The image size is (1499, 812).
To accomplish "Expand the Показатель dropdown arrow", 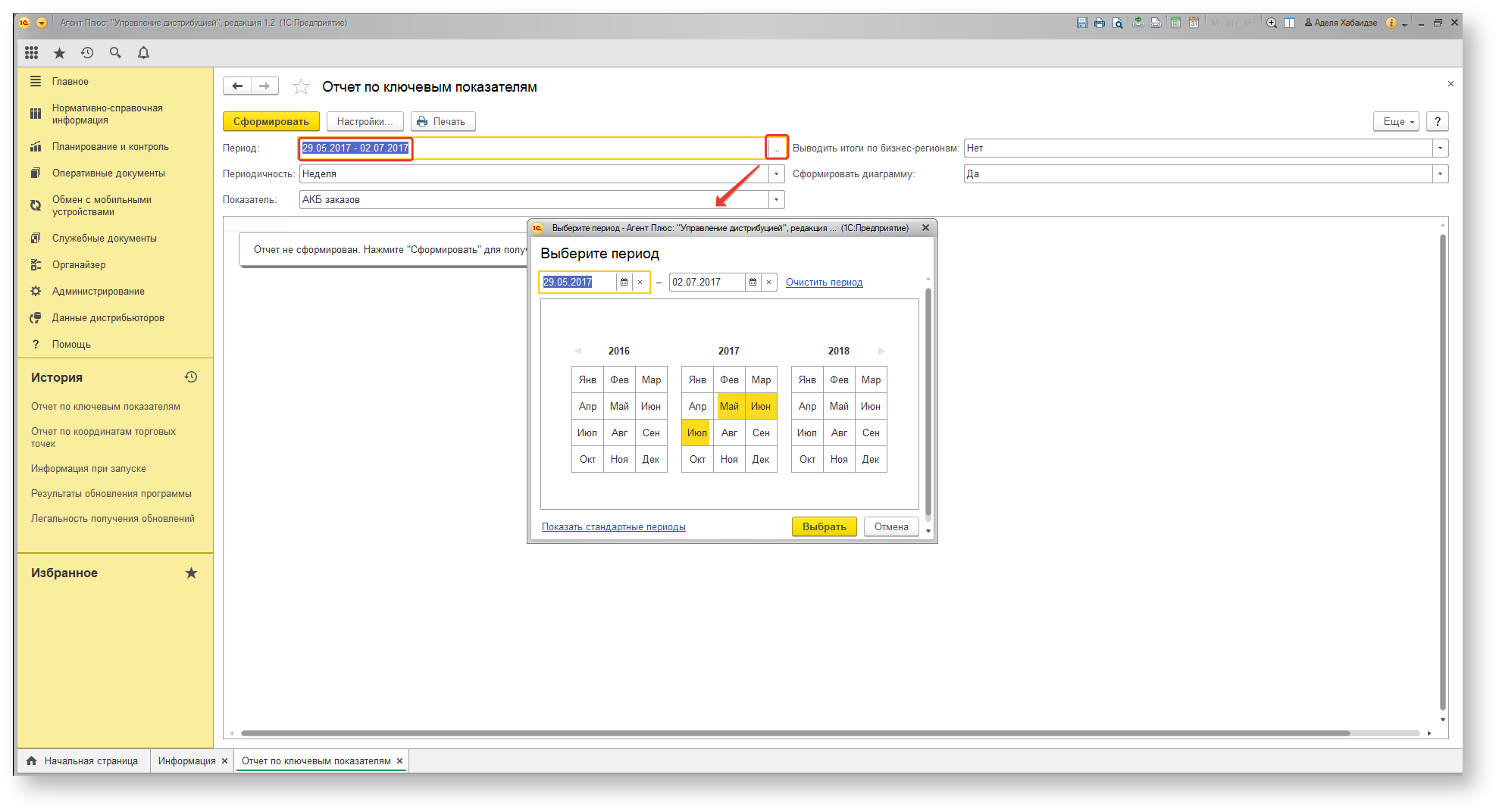I will pos(776,199).
